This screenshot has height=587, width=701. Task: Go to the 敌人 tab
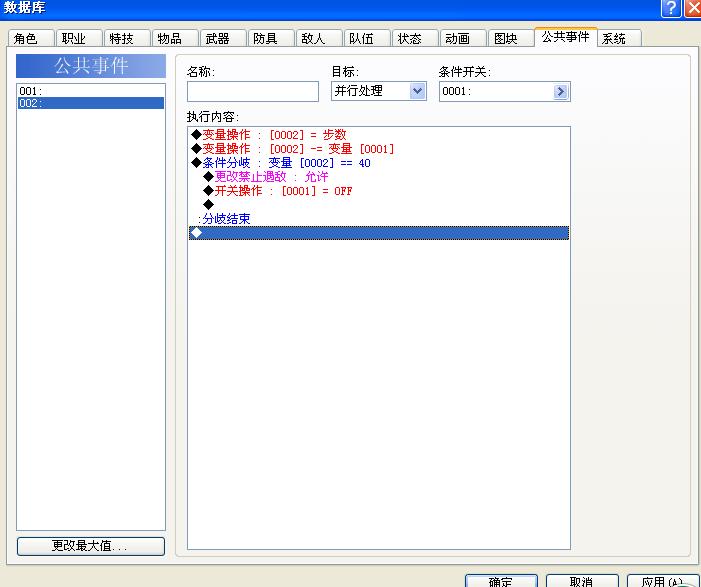coord(319,38)
